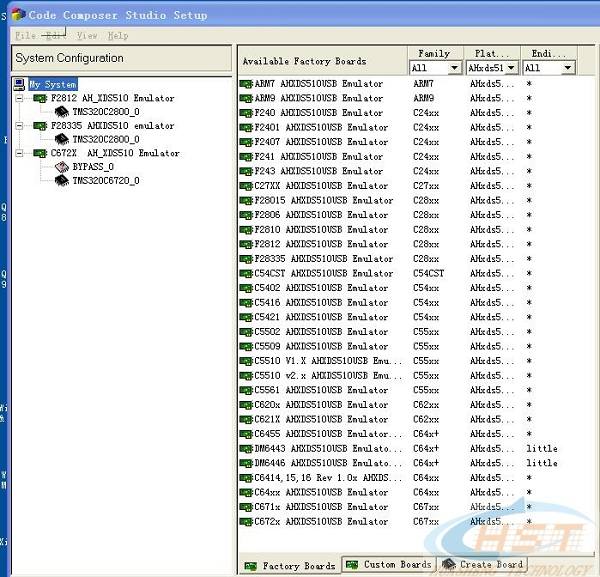The height and width of the screenshot is (577, 600).
Task: Click the TMS320C2800_0 chip icon under F28335
Action: pyautogui.click(x=62, y=139)
